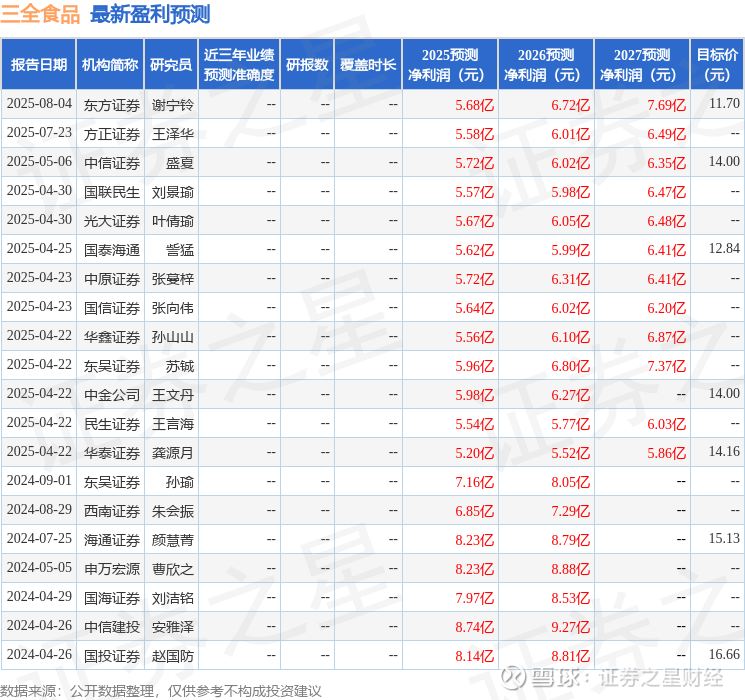
Task: Click the 光大证券 institution cell
Action: 112,221
